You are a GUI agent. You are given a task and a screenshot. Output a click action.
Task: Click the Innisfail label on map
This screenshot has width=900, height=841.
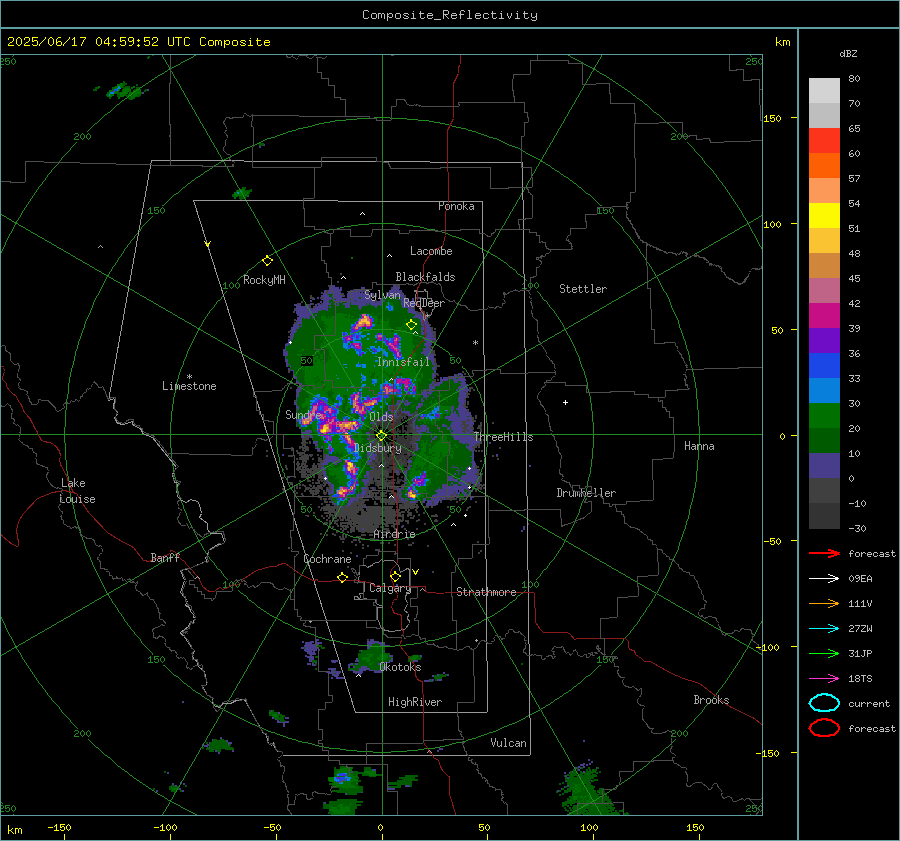403,362
